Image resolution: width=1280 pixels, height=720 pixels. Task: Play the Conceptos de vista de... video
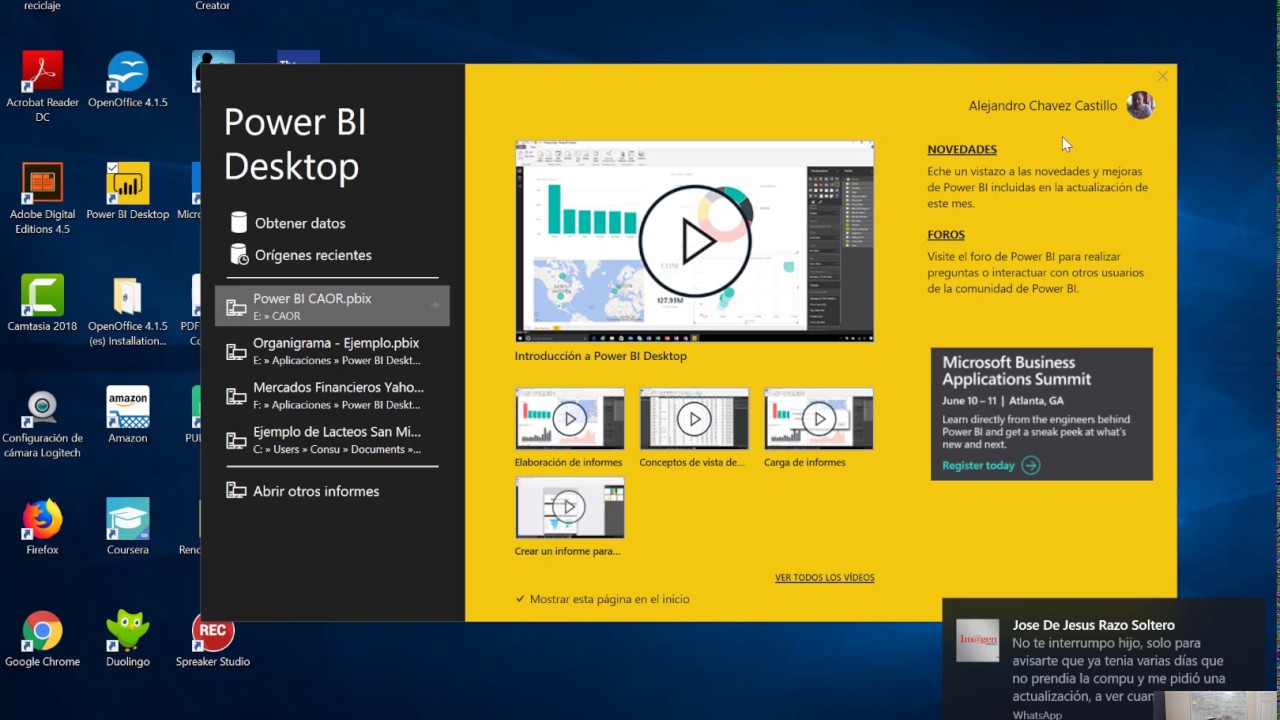tap(694, 419)
